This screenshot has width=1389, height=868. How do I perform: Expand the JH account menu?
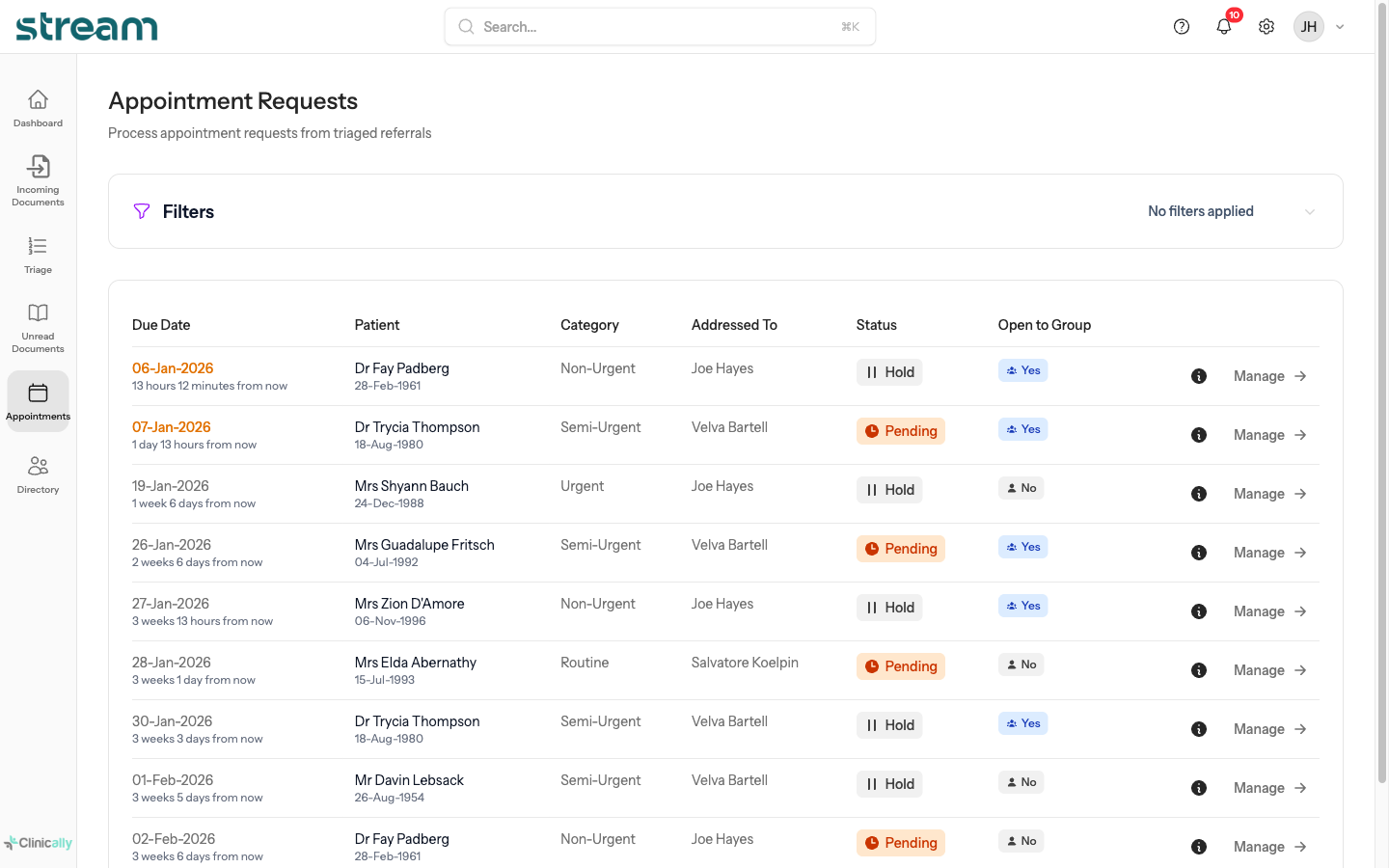pos(1319,26)
